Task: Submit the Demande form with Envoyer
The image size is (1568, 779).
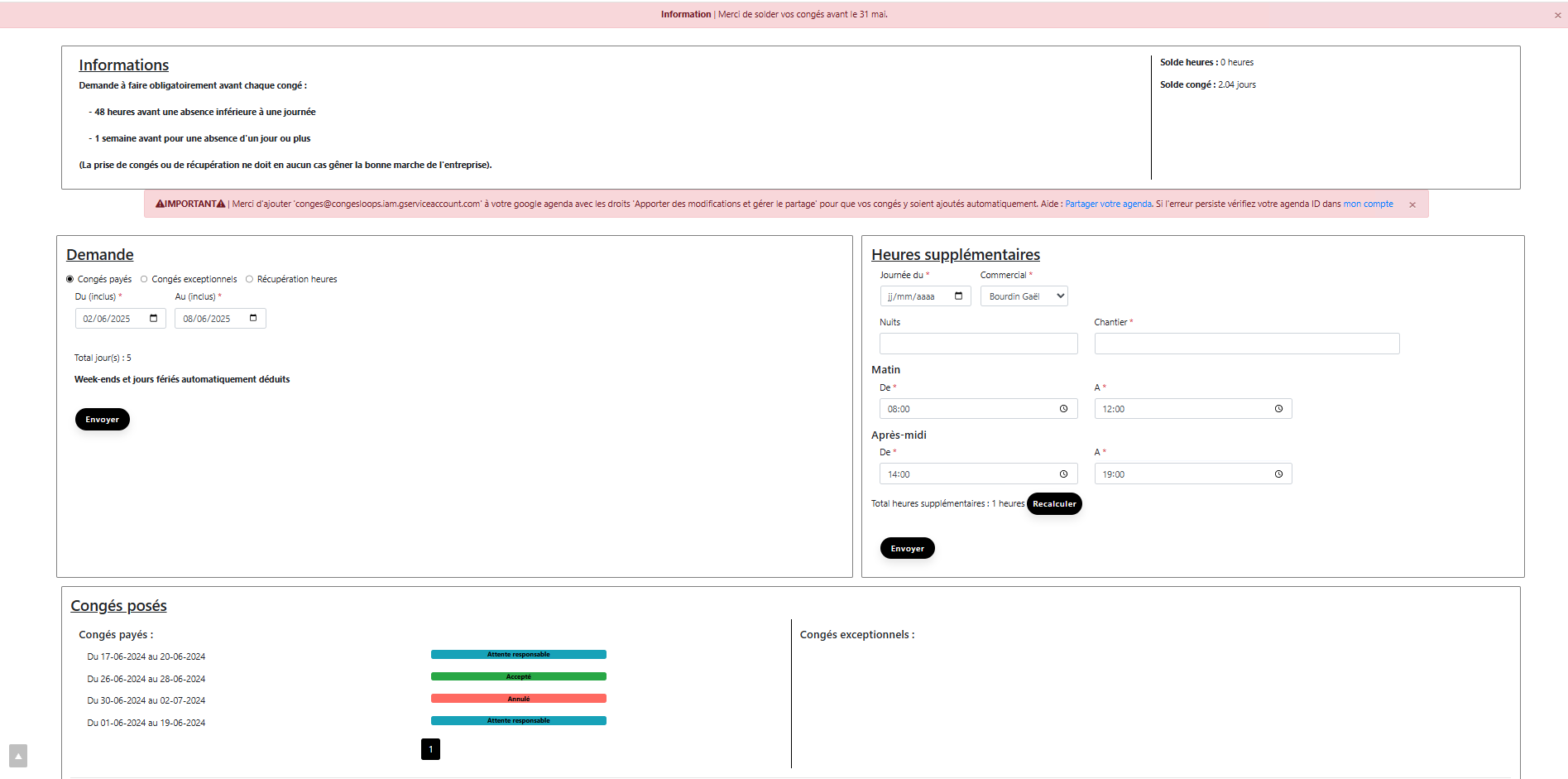Action: pos(102,420)
